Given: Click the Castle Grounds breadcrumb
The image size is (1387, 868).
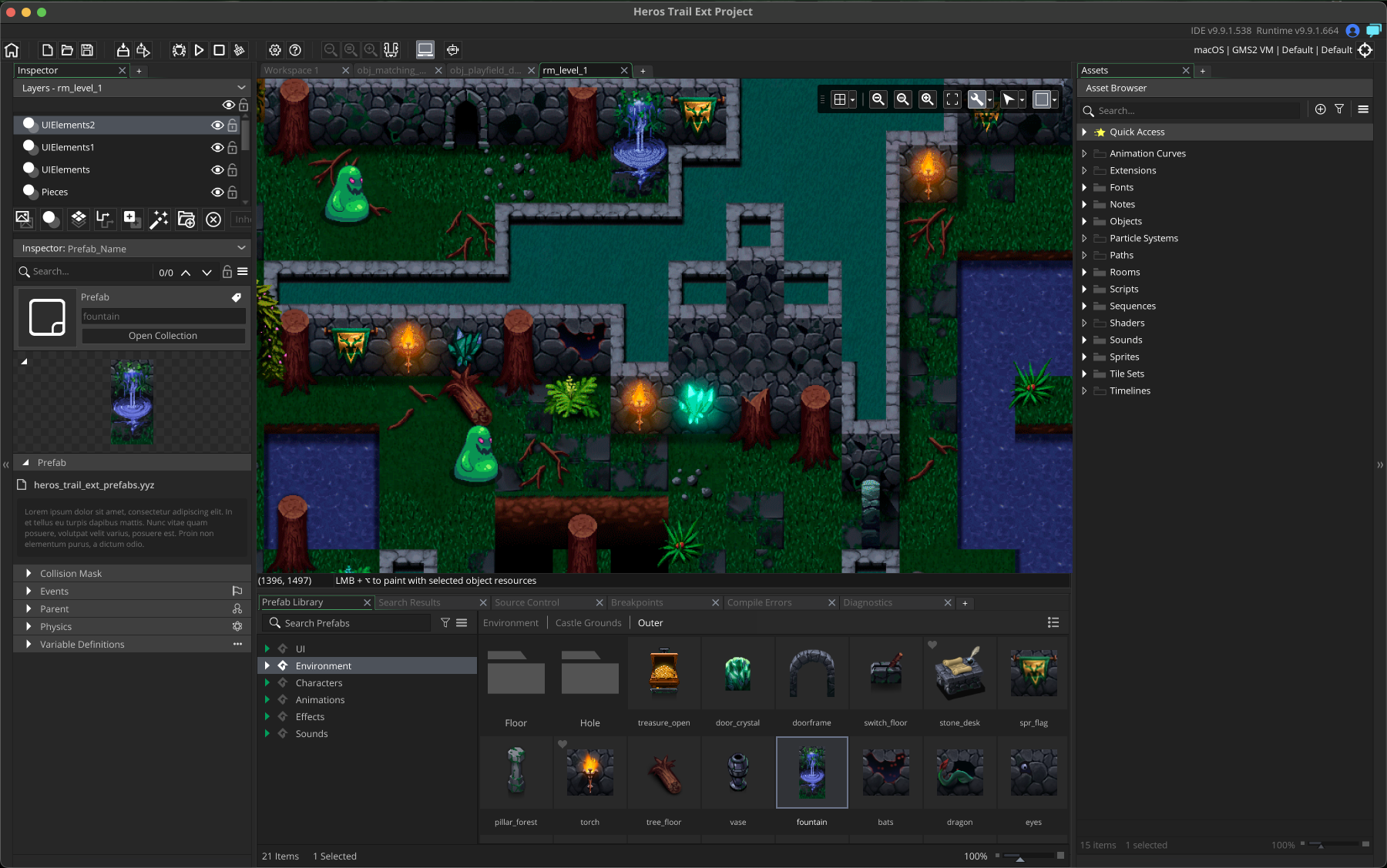Looking at the screenshot, I should coord(588,623).
